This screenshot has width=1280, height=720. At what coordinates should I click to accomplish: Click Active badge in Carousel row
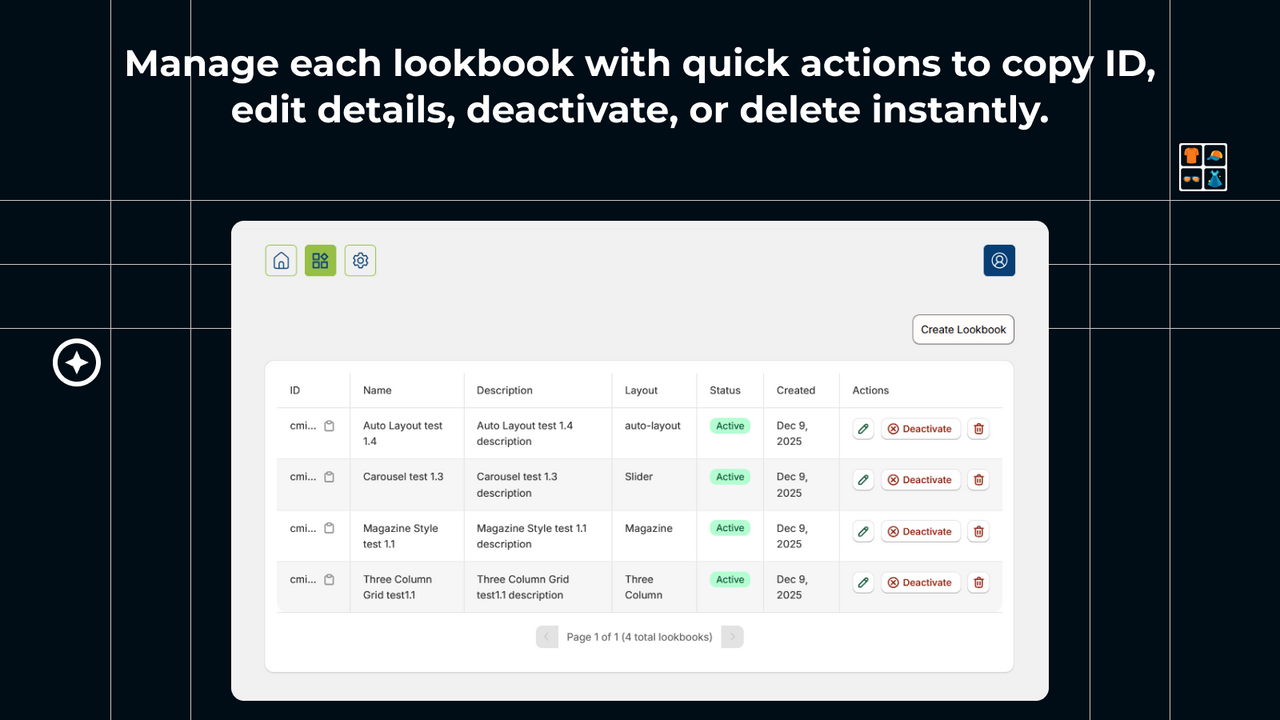pos(730,477)
